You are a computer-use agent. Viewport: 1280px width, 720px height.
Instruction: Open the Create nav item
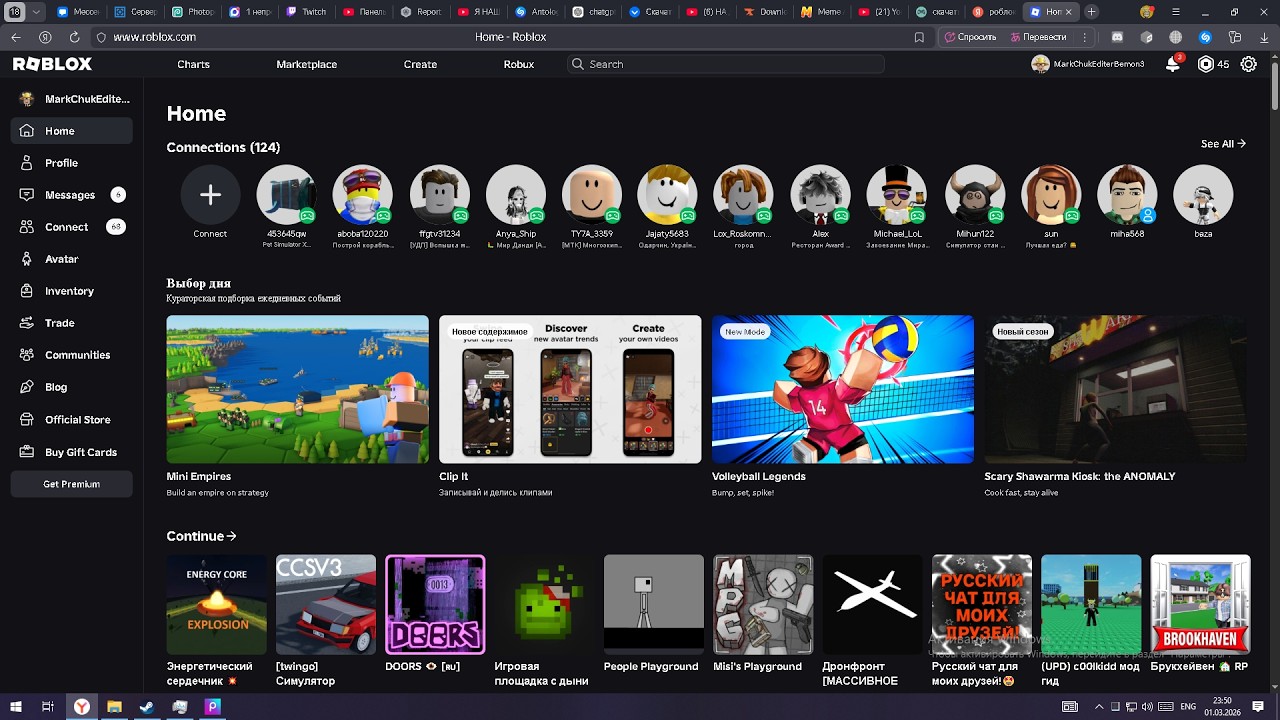coord(420,64)
